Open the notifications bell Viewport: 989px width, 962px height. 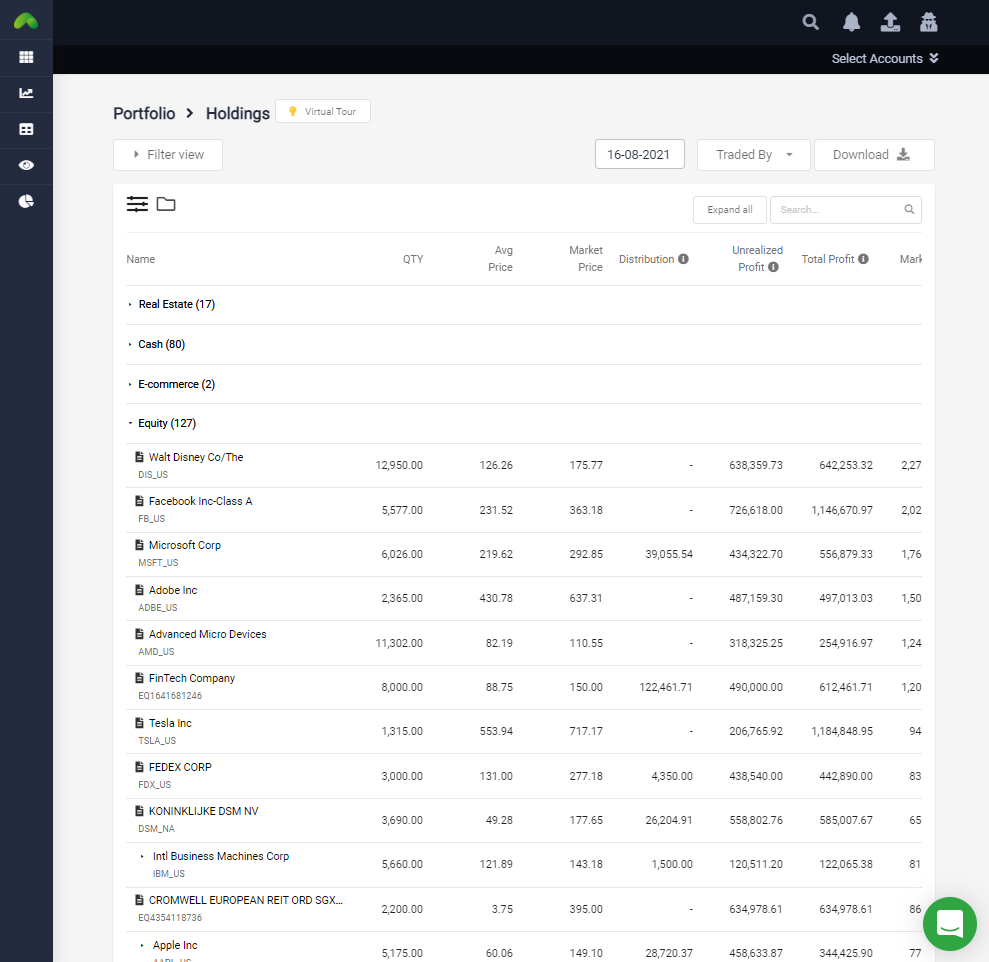(851, 22)
